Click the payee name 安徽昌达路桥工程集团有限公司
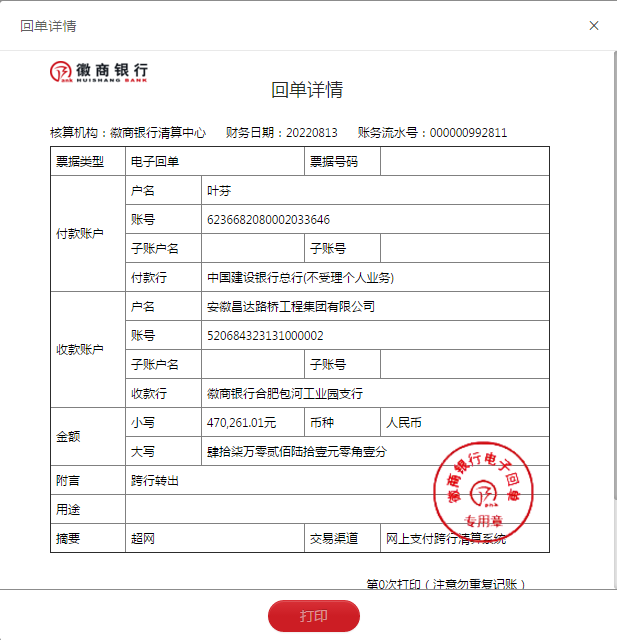Image resolution: width=617 pixels, height=640 pixels. pos(290,307)
